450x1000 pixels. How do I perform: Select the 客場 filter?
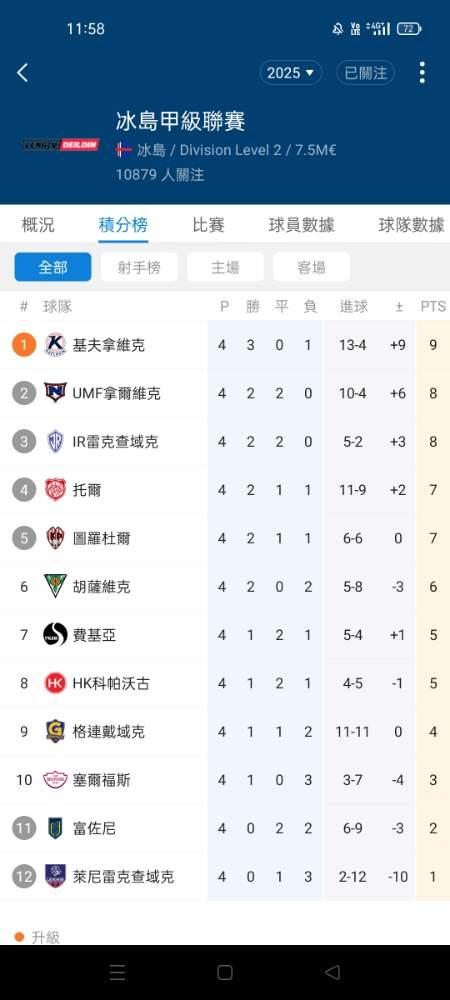click(311, 267)
